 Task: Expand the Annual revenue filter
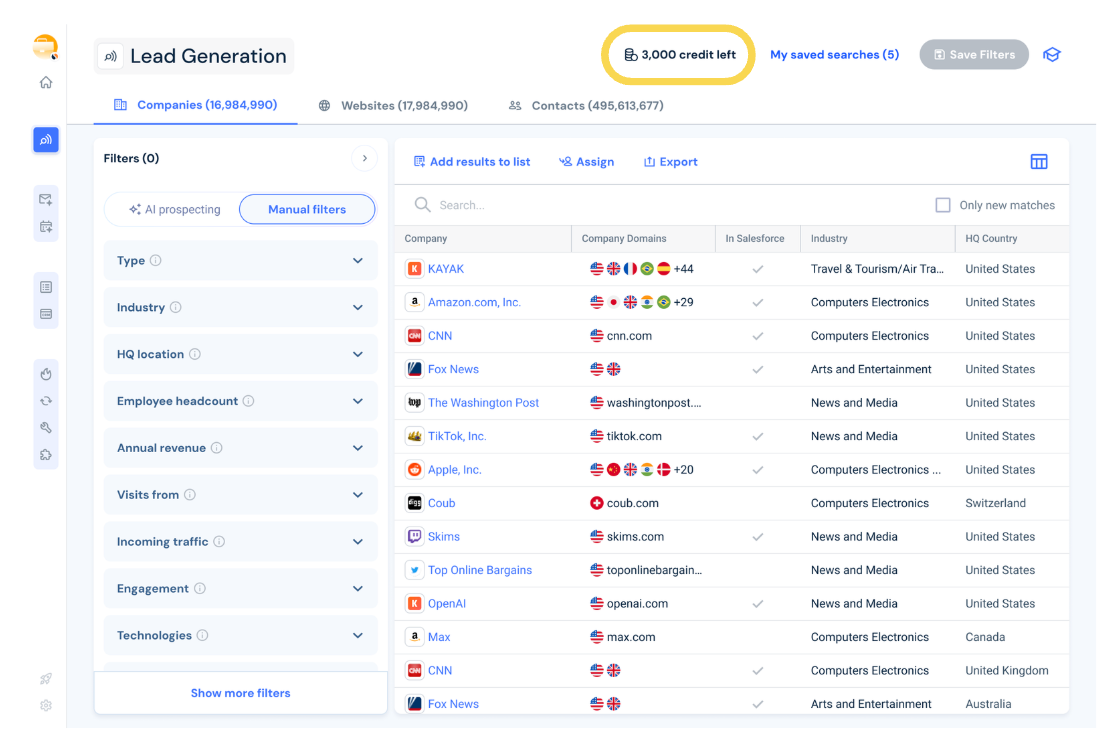(240, 448)
